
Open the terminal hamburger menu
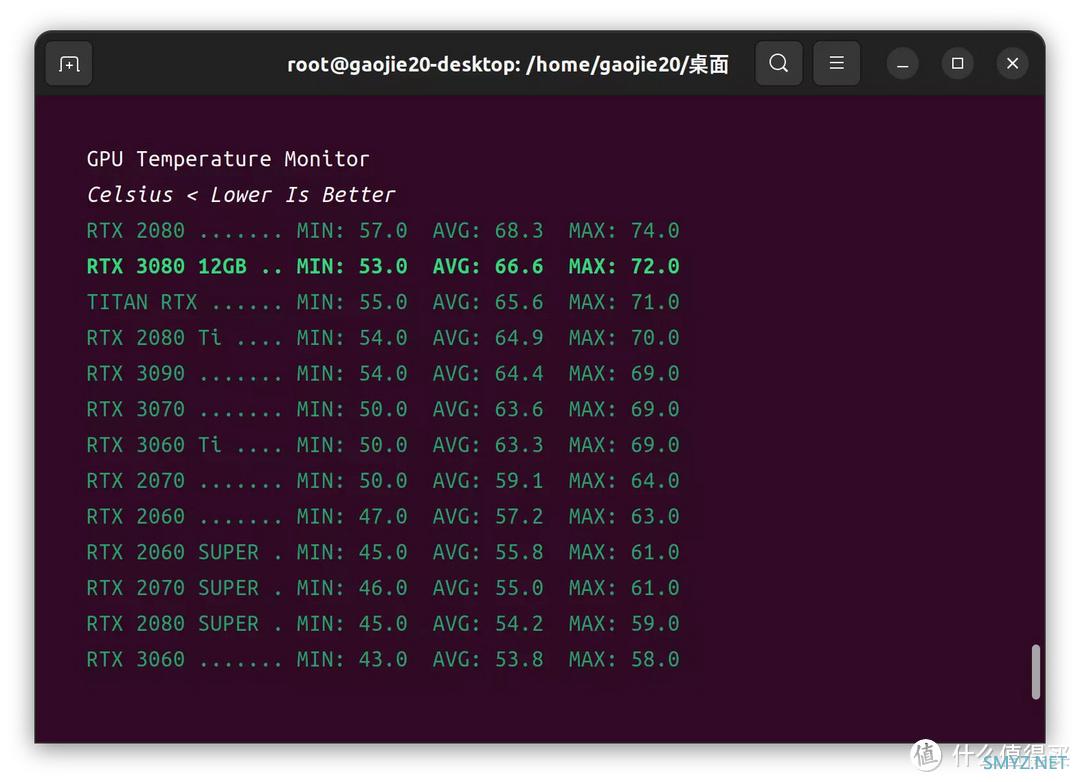point(836,63)
